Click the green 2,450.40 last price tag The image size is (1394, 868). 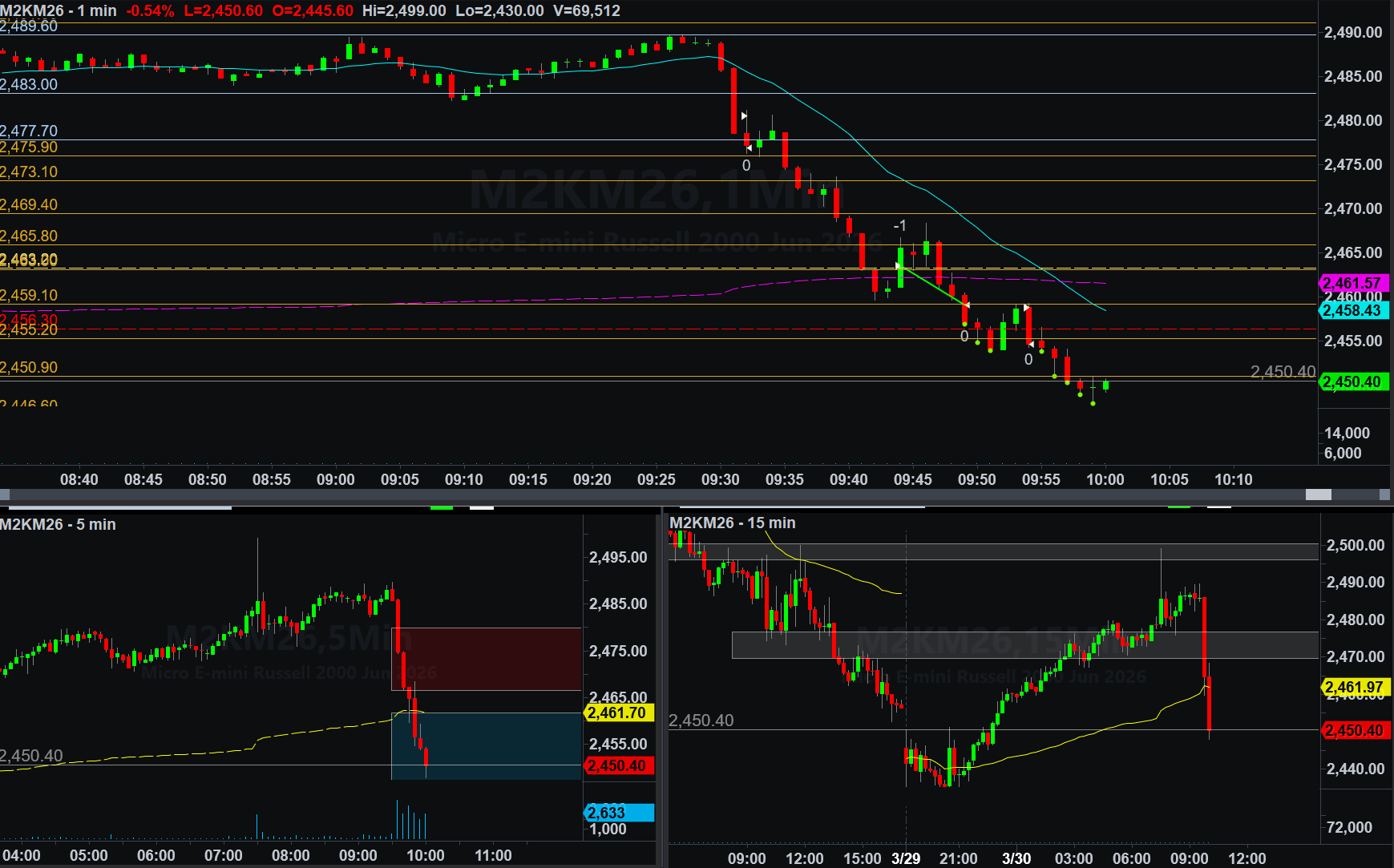pyautogui.click(x=1352, y=382)
